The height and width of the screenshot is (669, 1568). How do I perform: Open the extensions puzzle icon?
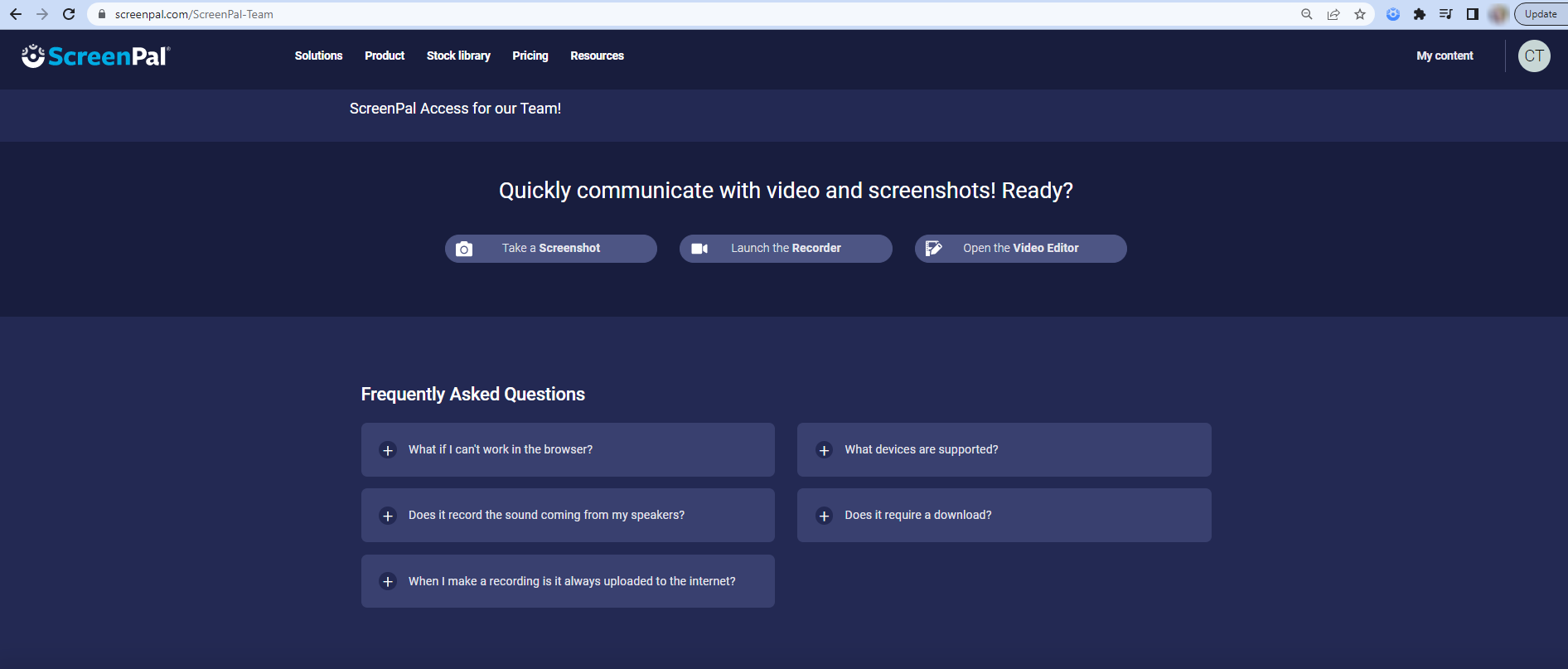(x=1420, y=14)
